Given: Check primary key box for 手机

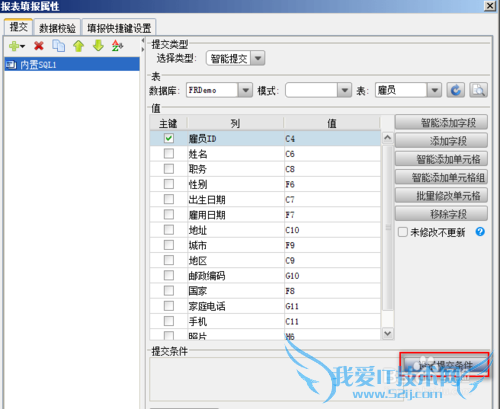Looking at the screenshot, I should tap(169, 321).
